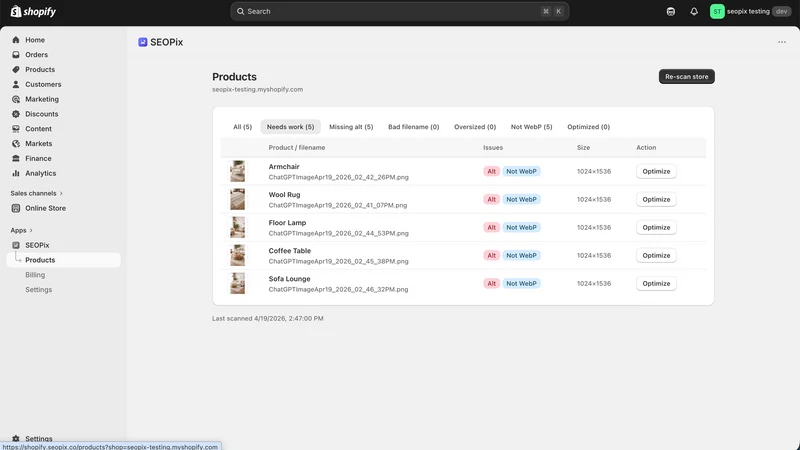Open notifications bell icon

(x=694, y=11)
